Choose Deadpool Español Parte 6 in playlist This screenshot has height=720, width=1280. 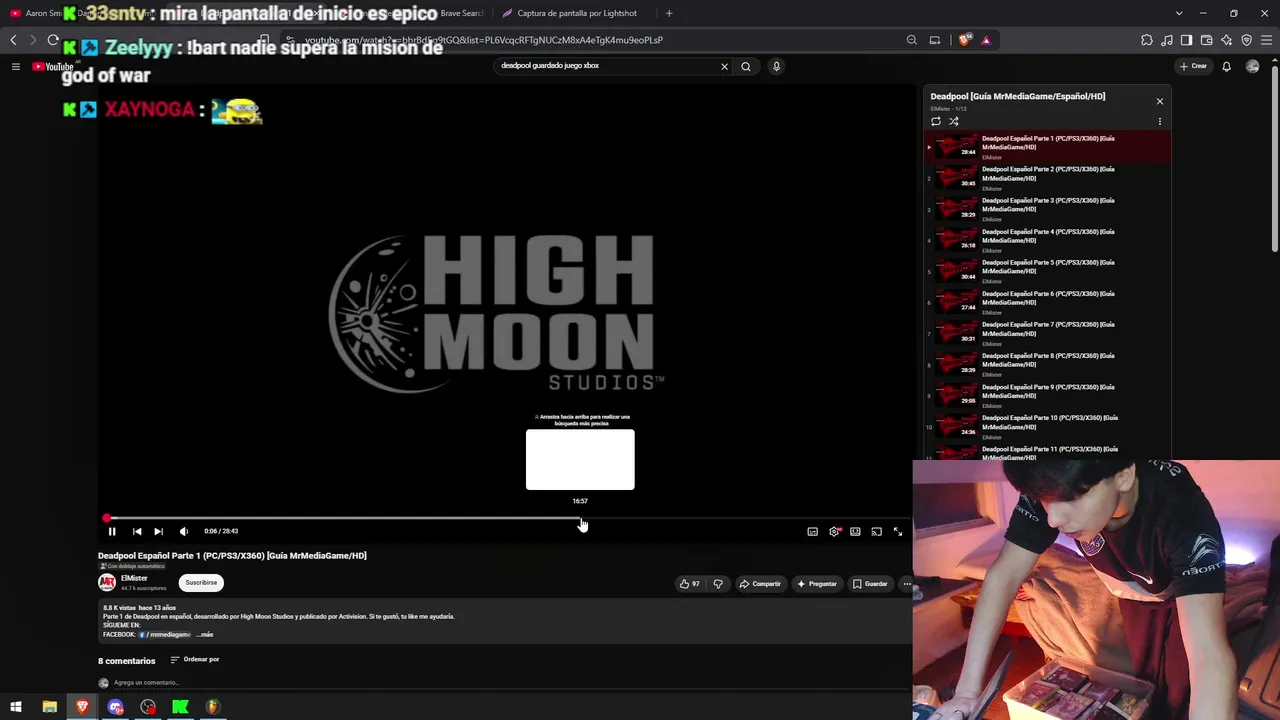[1047, 302]
